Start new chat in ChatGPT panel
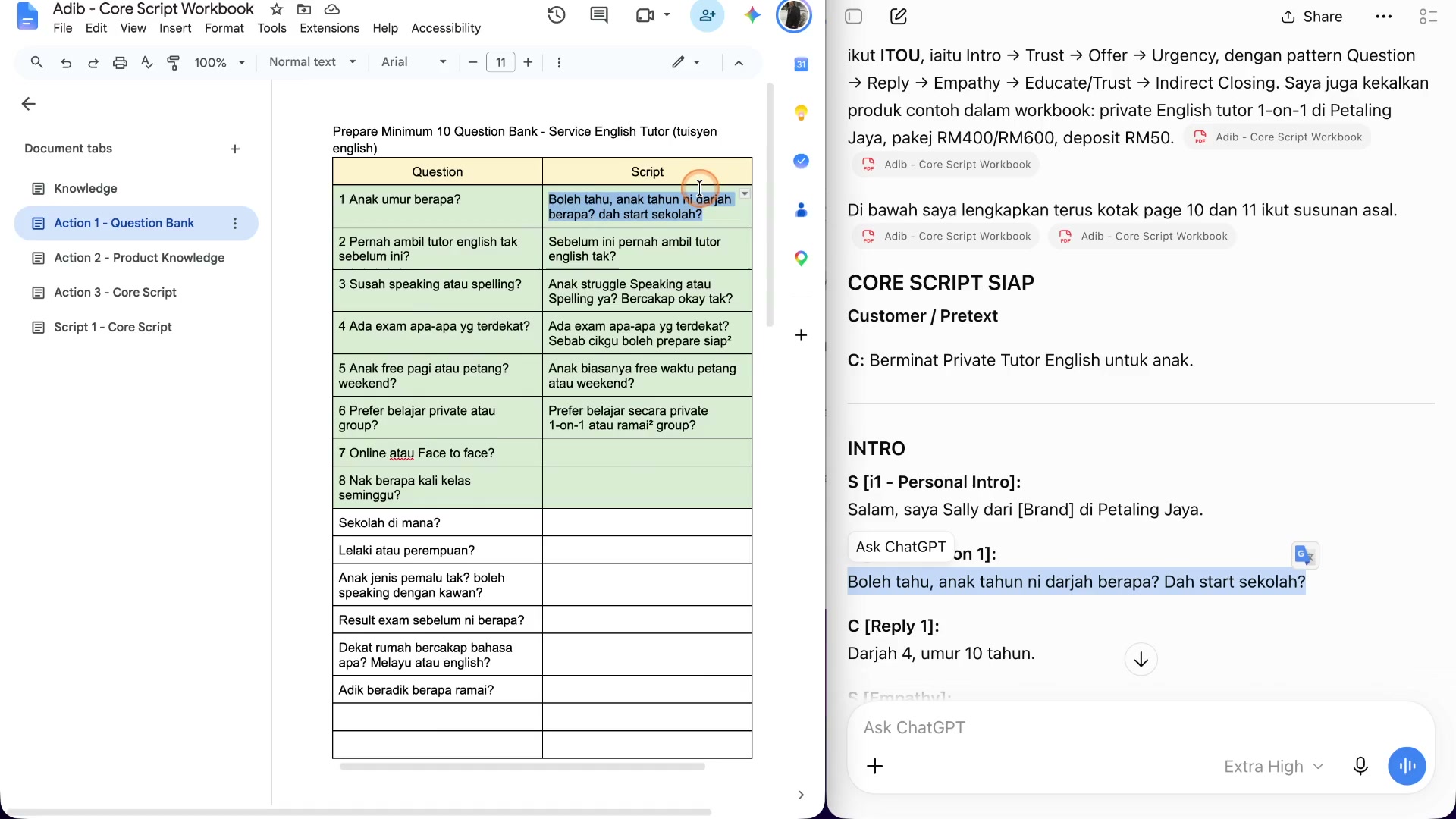The height and width of the screenshot is (819, 1456). click(899, 17)
